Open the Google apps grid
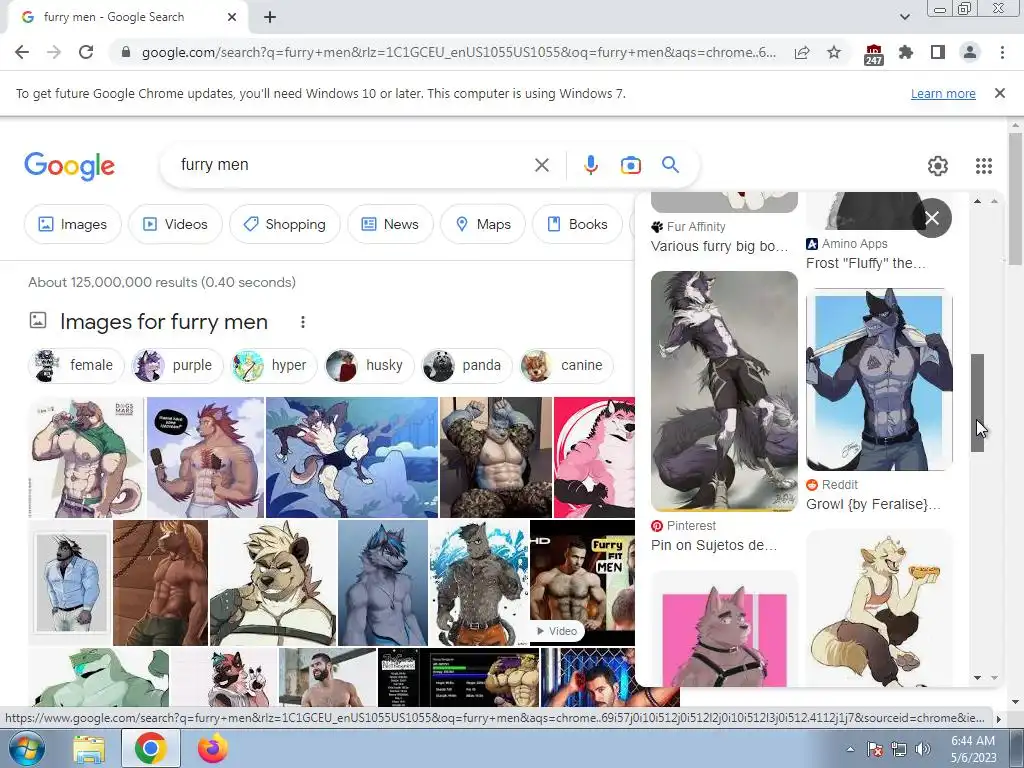The height and width of the screenshot is (768, 1024). tap(984, 166)
